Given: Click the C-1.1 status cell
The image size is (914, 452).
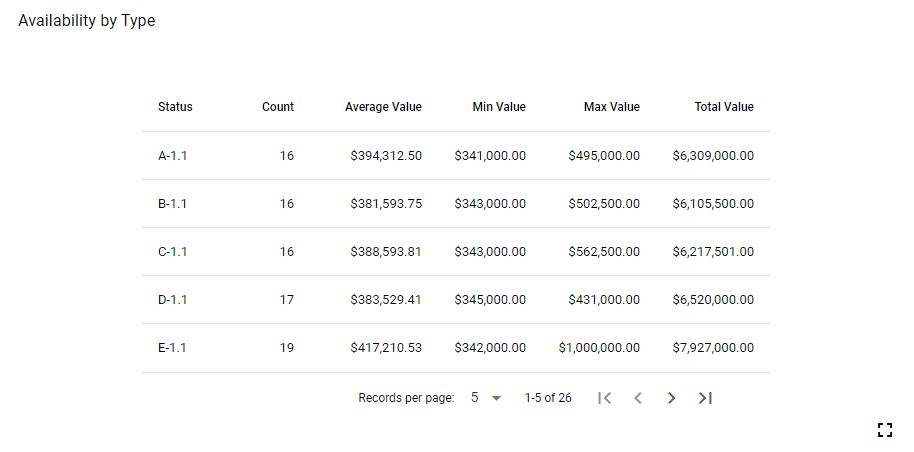Looking at the screenshot, I should [x=172, y=252].
